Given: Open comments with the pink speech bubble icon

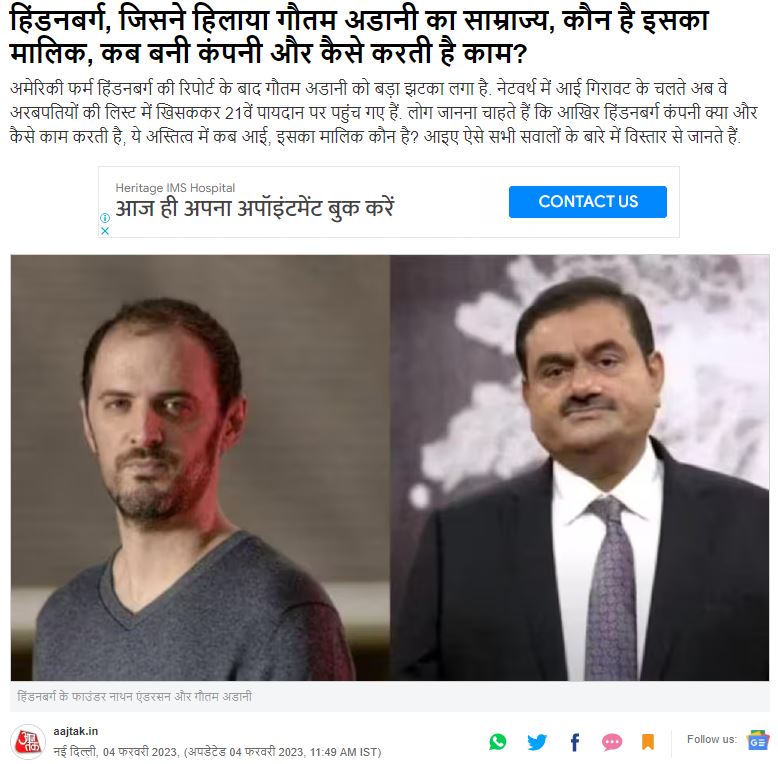Looking at the screenshot, I should coord(612,742).
